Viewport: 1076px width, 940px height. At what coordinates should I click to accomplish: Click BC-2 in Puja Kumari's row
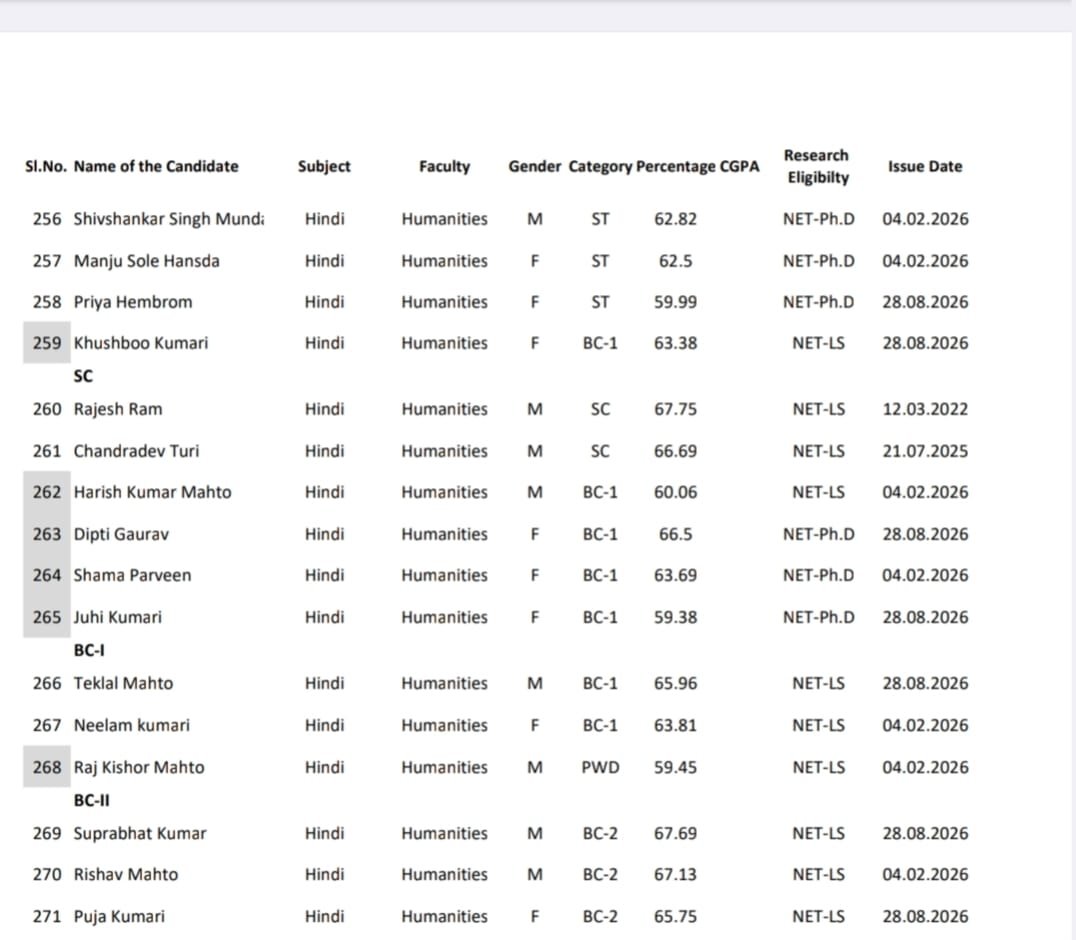pyautogui.click(x=600, y=916)
